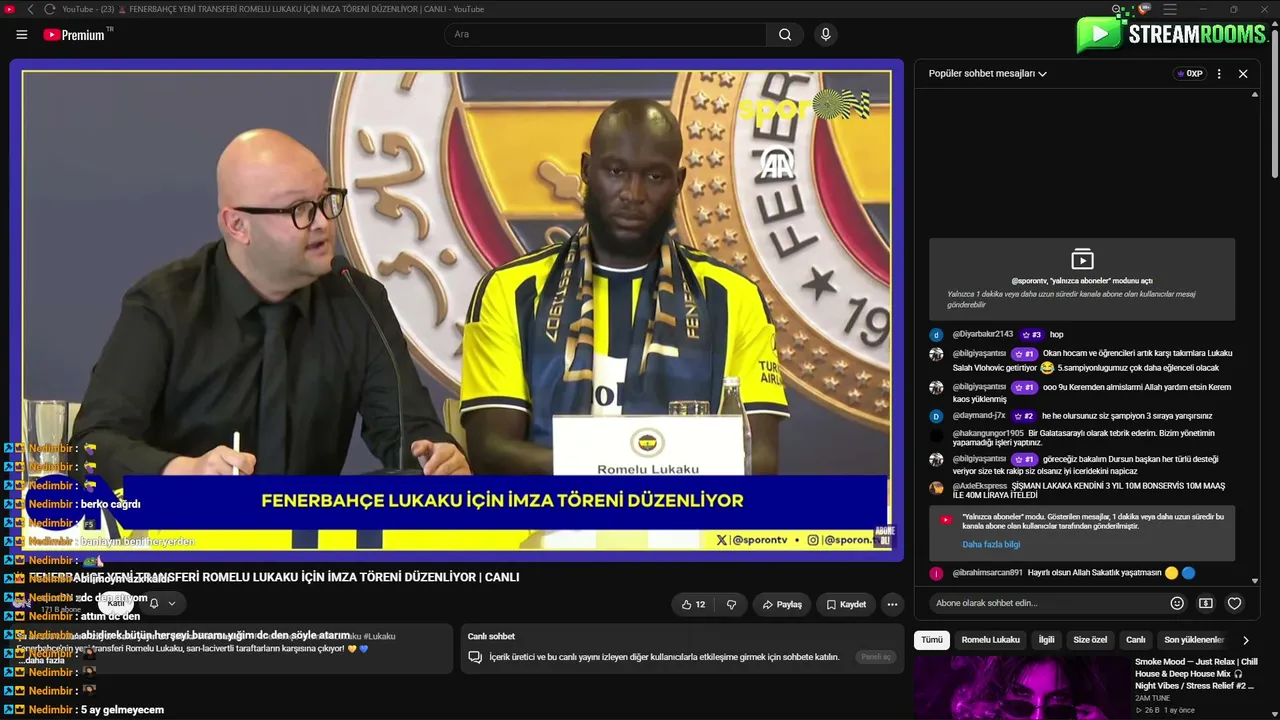Open the Smoke Mood video thumbnail
1280x720 pixels.
click(x=1021, y=688)
